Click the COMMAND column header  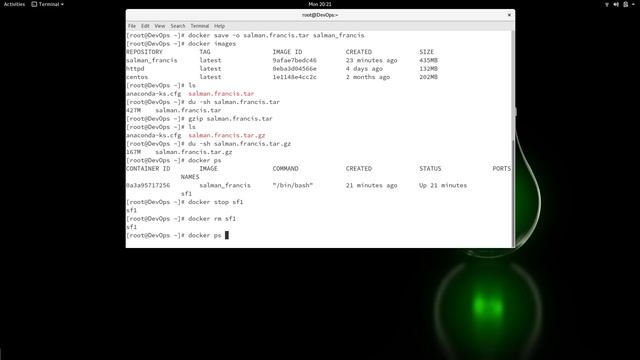285,169
